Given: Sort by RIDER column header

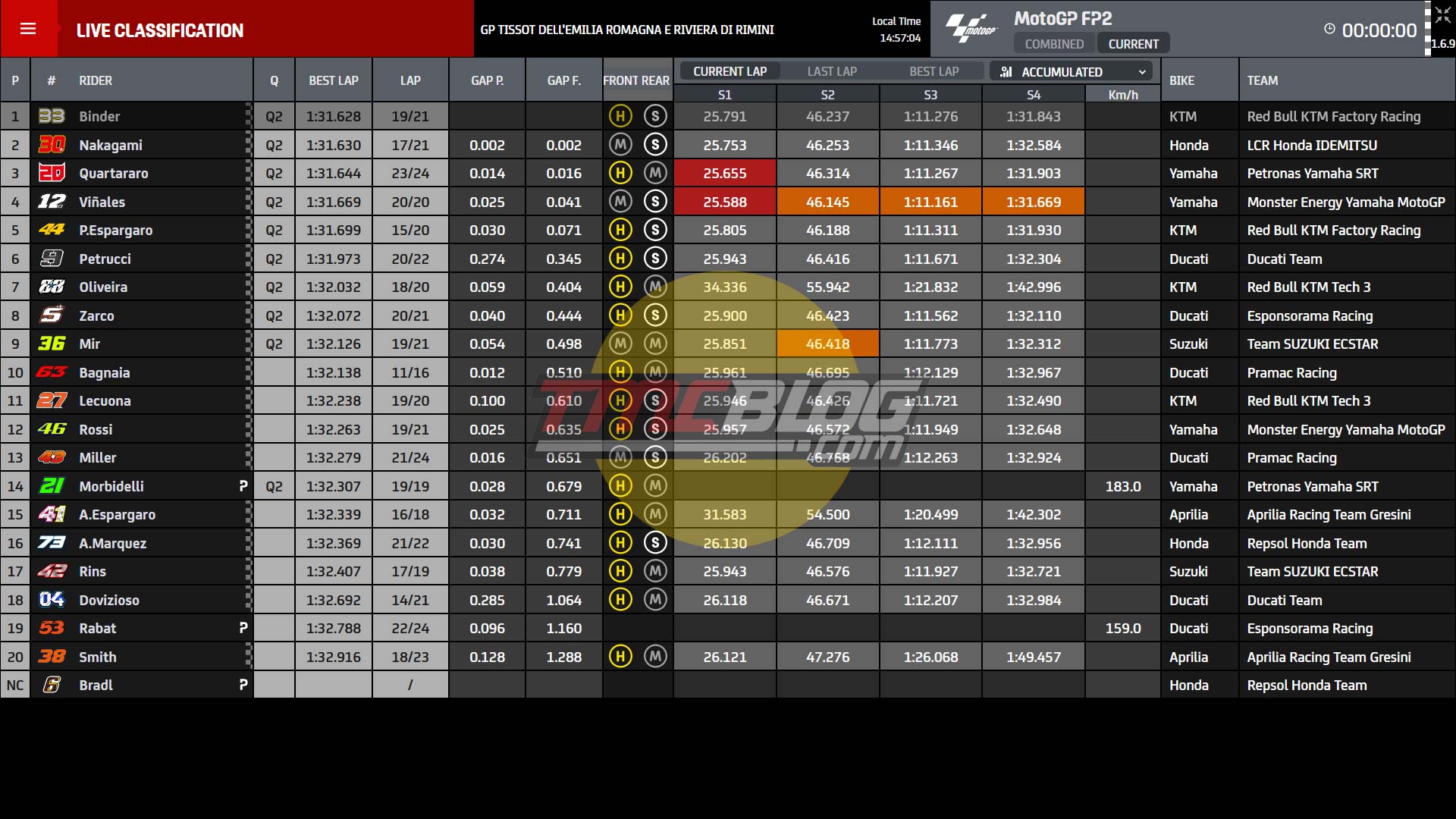Looking at the screenshot, I should pyautogui.click(x=96, y=80).
